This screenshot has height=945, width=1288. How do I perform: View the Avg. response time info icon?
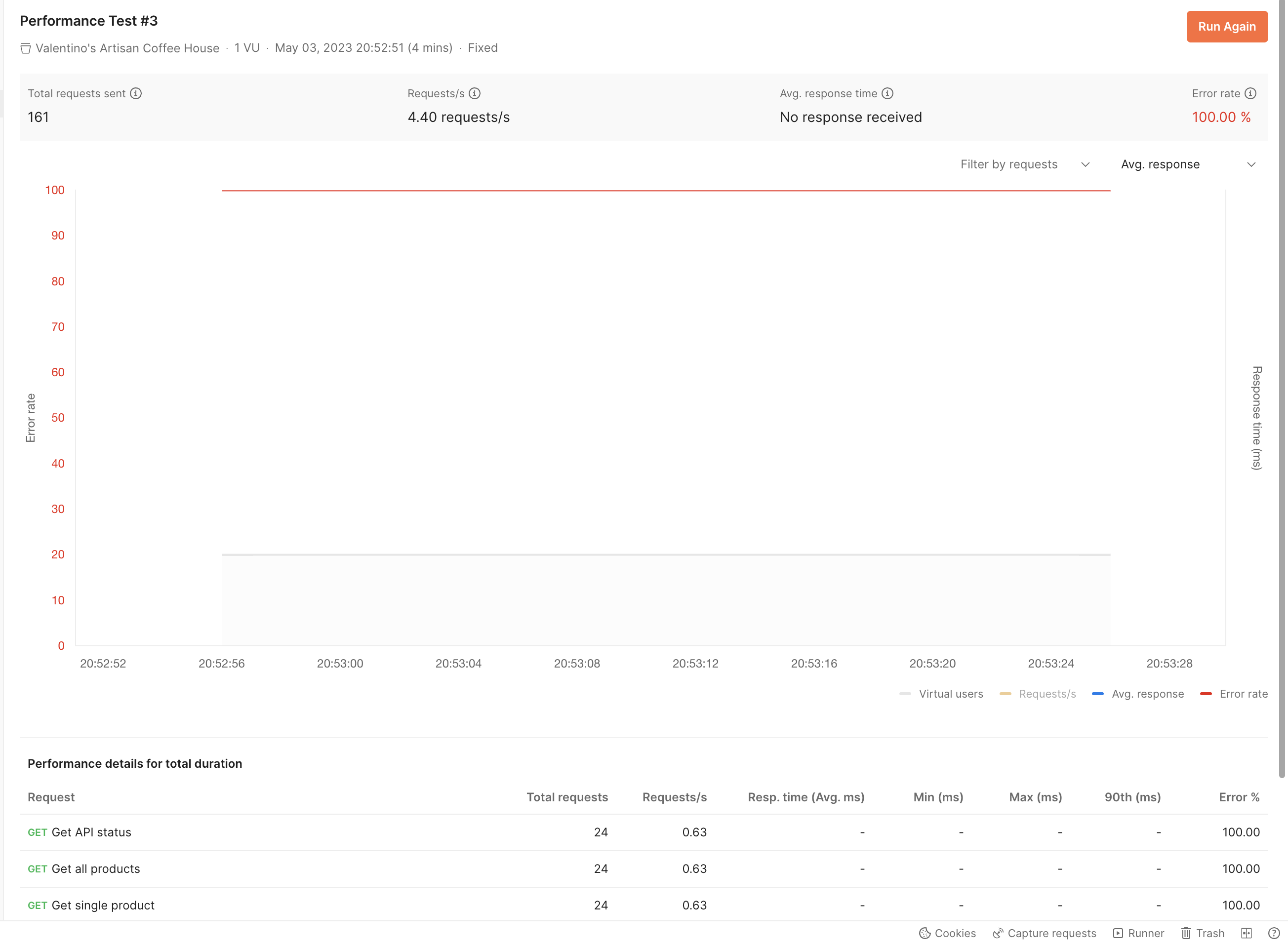[x=887, y=93]
